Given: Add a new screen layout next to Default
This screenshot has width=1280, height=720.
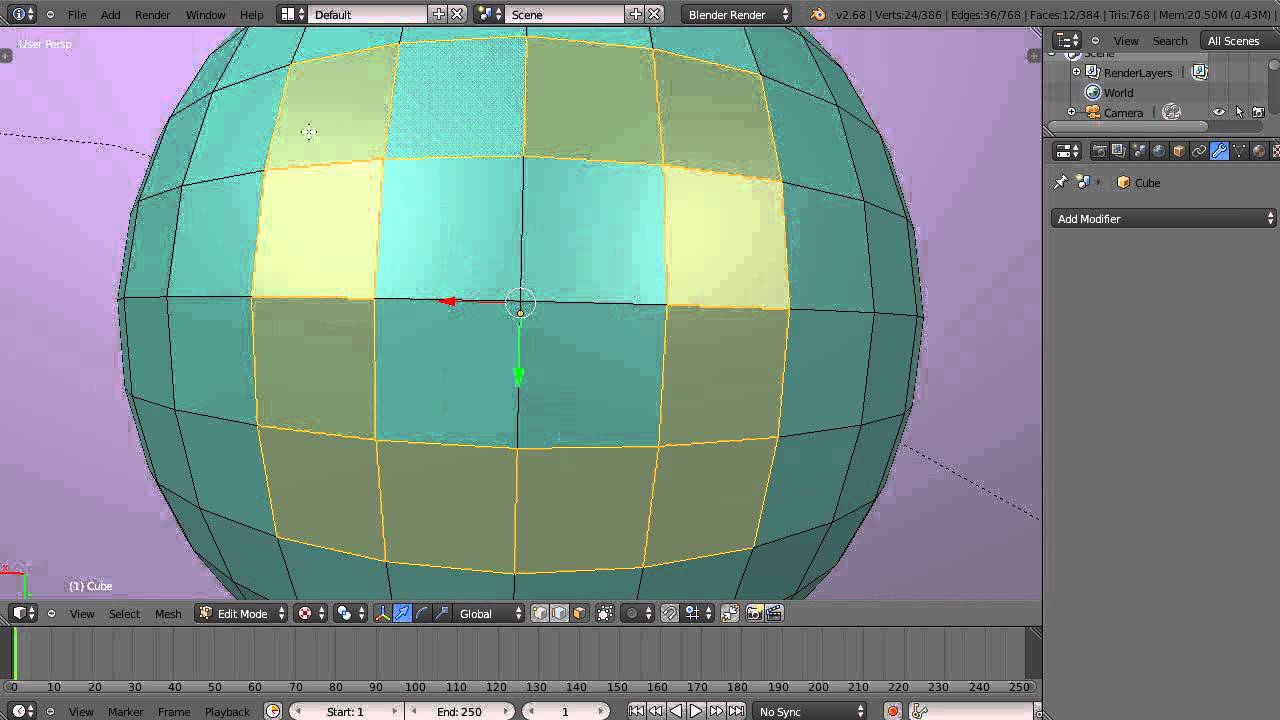Looking at the screenshot, I should click(x=438, y=14).
